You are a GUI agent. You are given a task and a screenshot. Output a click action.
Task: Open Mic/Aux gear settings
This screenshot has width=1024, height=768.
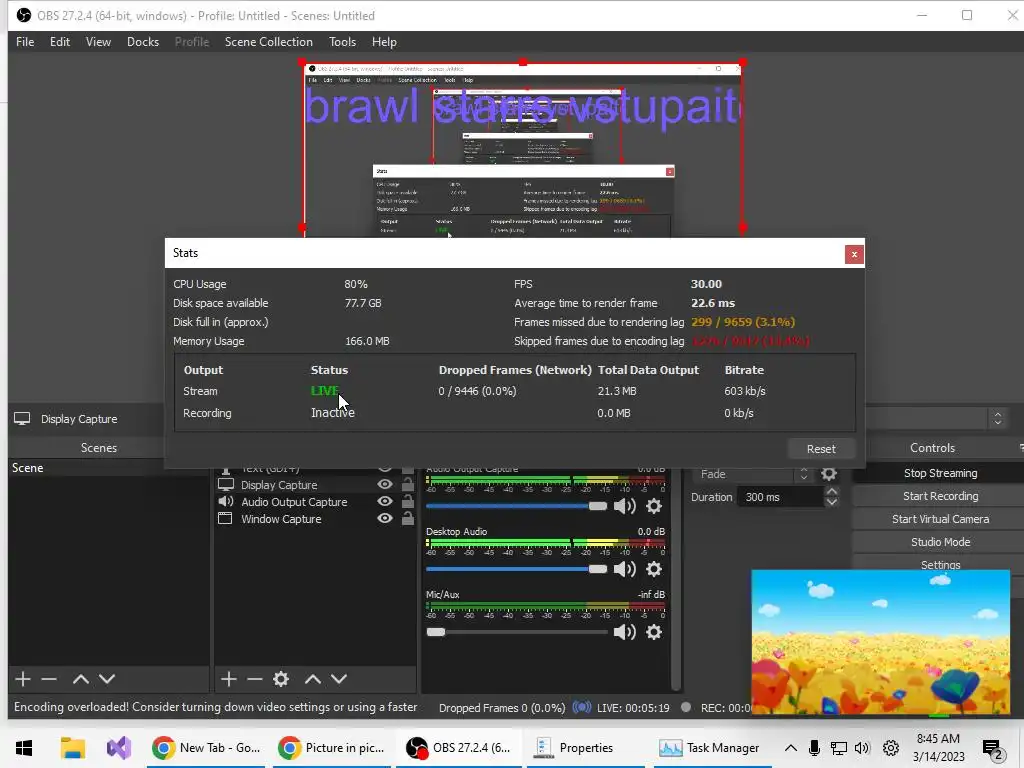654,632
